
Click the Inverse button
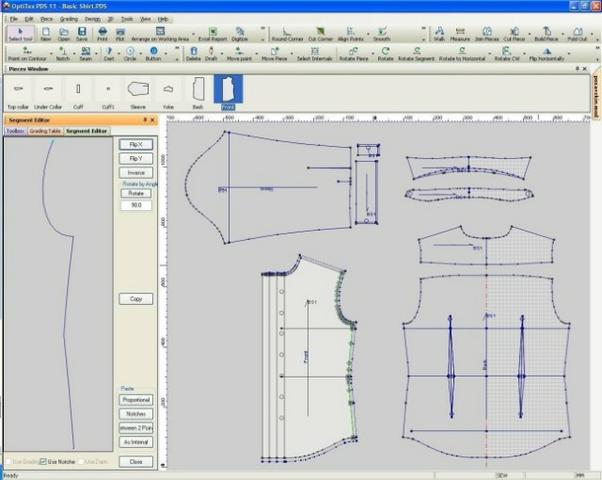(x=136, y=173)
